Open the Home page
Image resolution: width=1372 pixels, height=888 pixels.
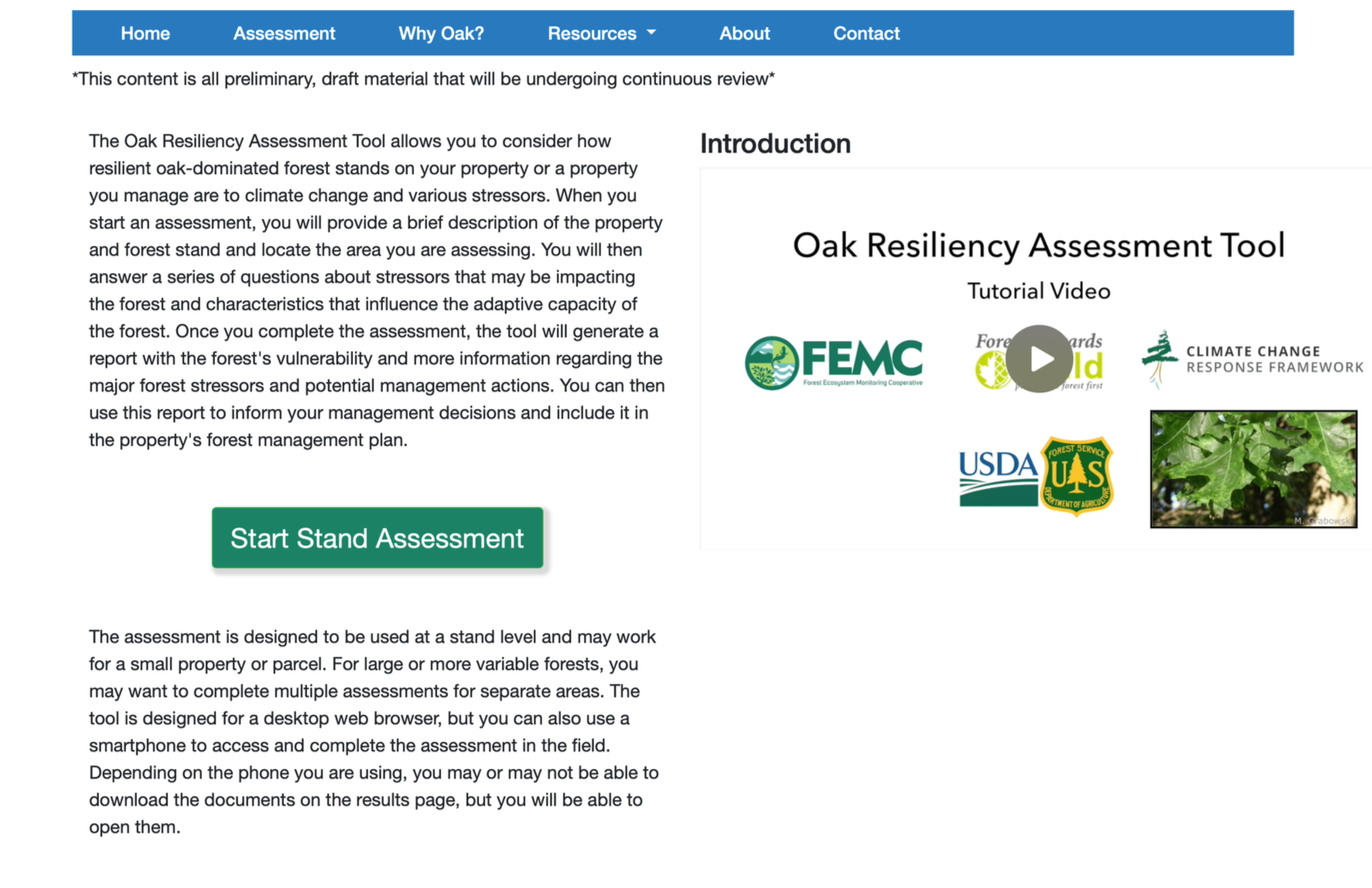click(x=145, y=33)
